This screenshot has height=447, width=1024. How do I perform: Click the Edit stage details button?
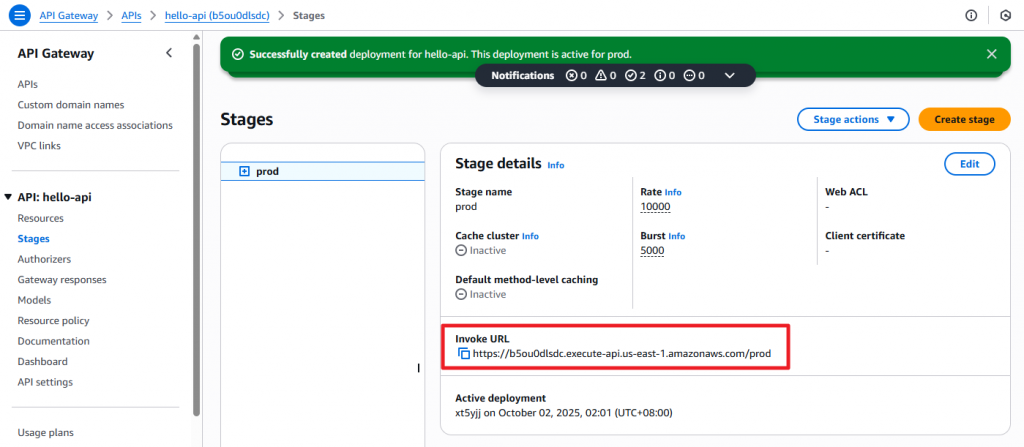pyautogui.click(x=969, y=164)
